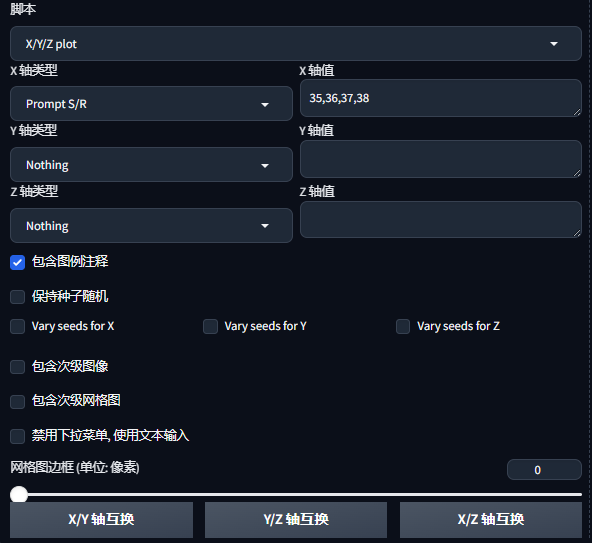Viewport: 592px width, 543px height.
Task: Check 禁用下拉菜单, 使用文本输入 option
Action: pyautogui.click(x=17, y=436)
